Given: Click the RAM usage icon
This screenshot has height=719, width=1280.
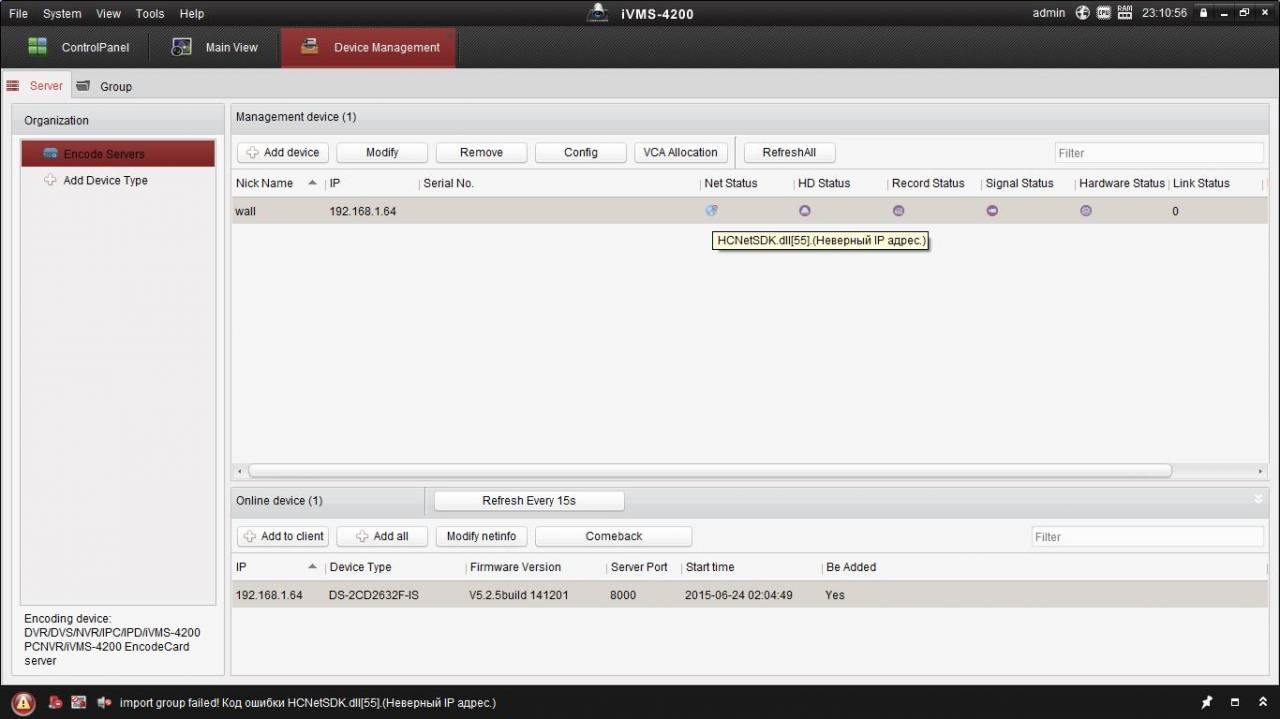Looking at the screenshot, I should 1125,13.
